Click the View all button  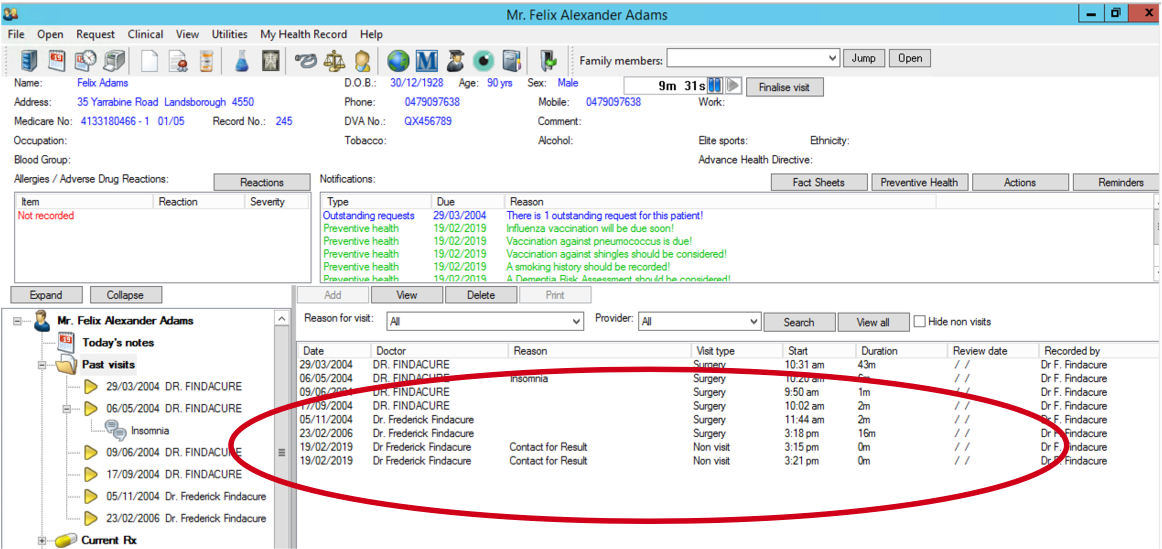coord(873,322)
